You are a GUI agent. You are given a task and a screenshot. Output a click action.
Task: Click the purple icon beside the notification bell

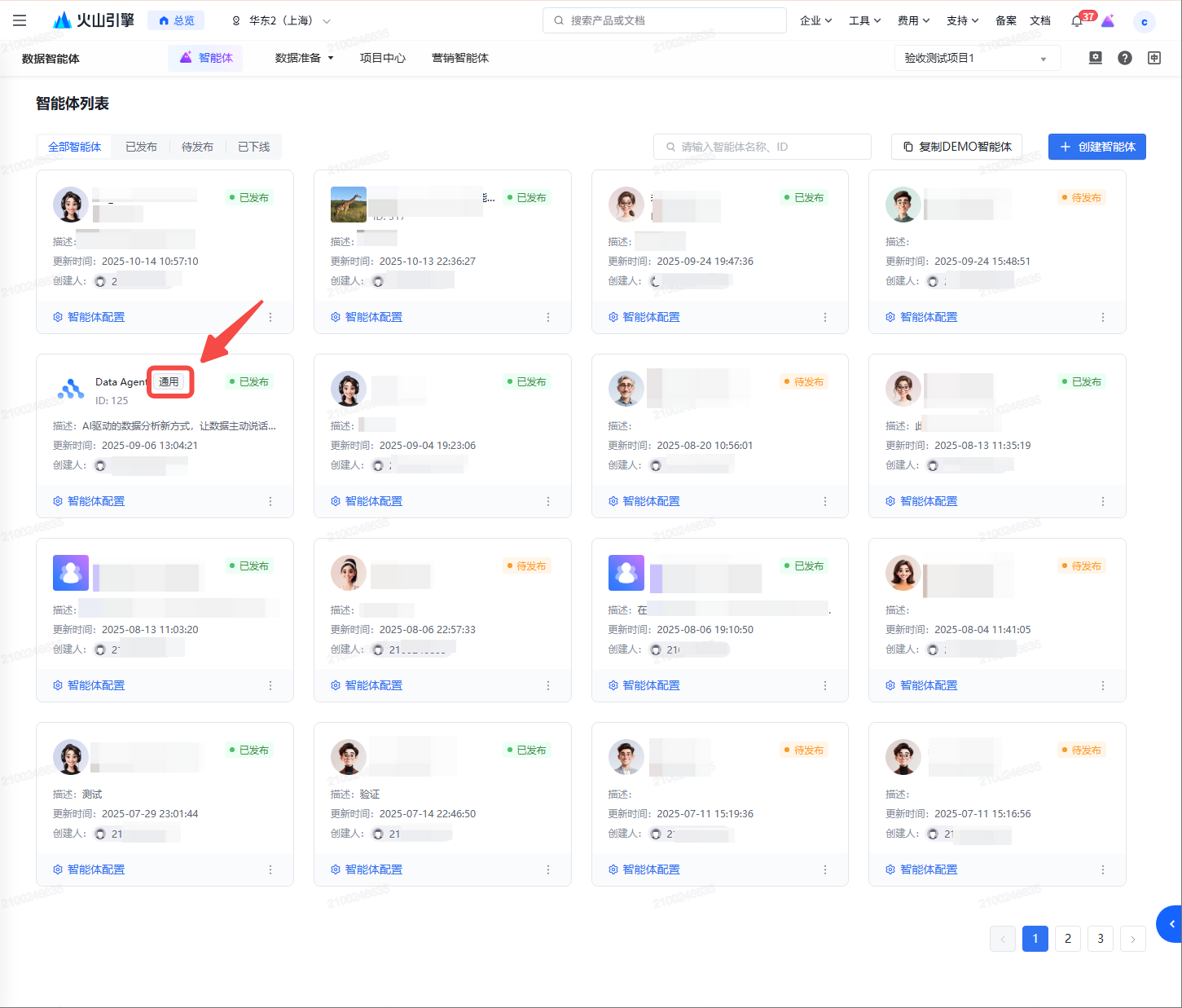pyautogui.click(x=1108, y=21)
